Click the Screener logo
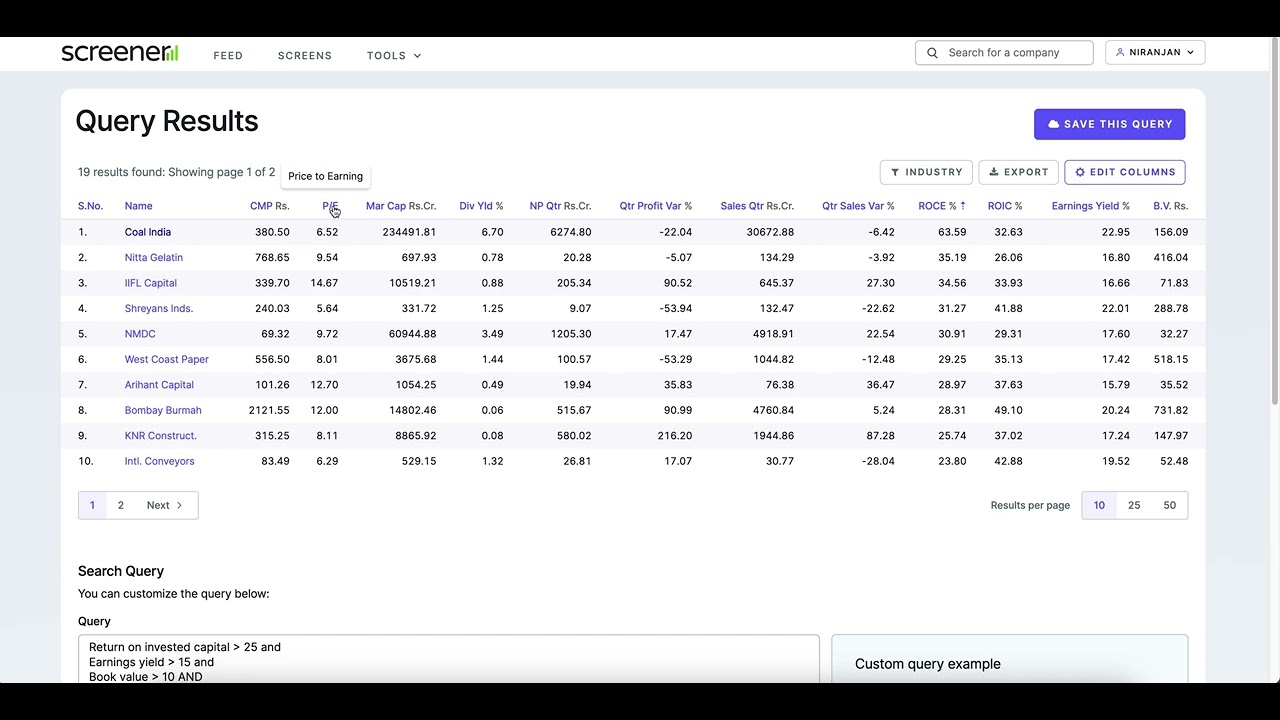The image size is (1280, 720). point(120,53)
